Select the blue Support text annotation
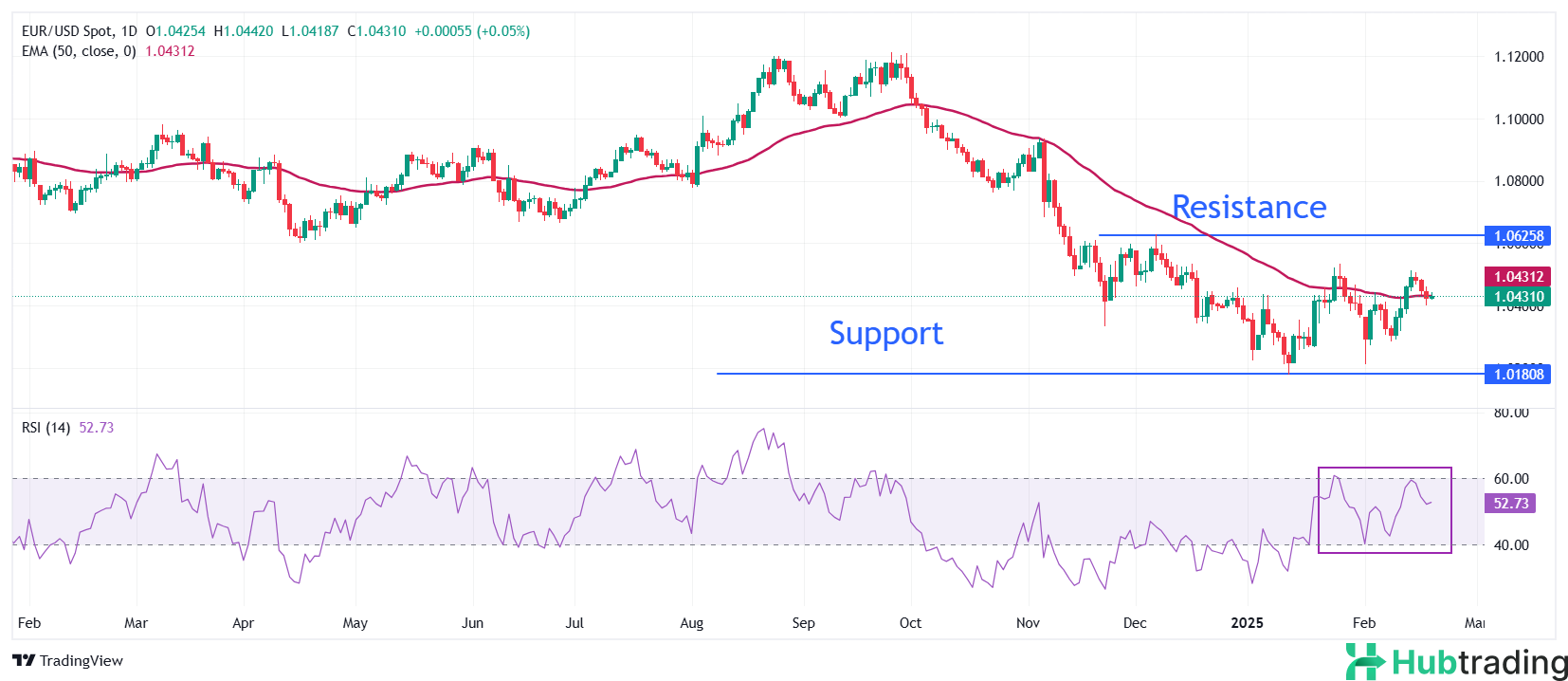 coord(885,333)
